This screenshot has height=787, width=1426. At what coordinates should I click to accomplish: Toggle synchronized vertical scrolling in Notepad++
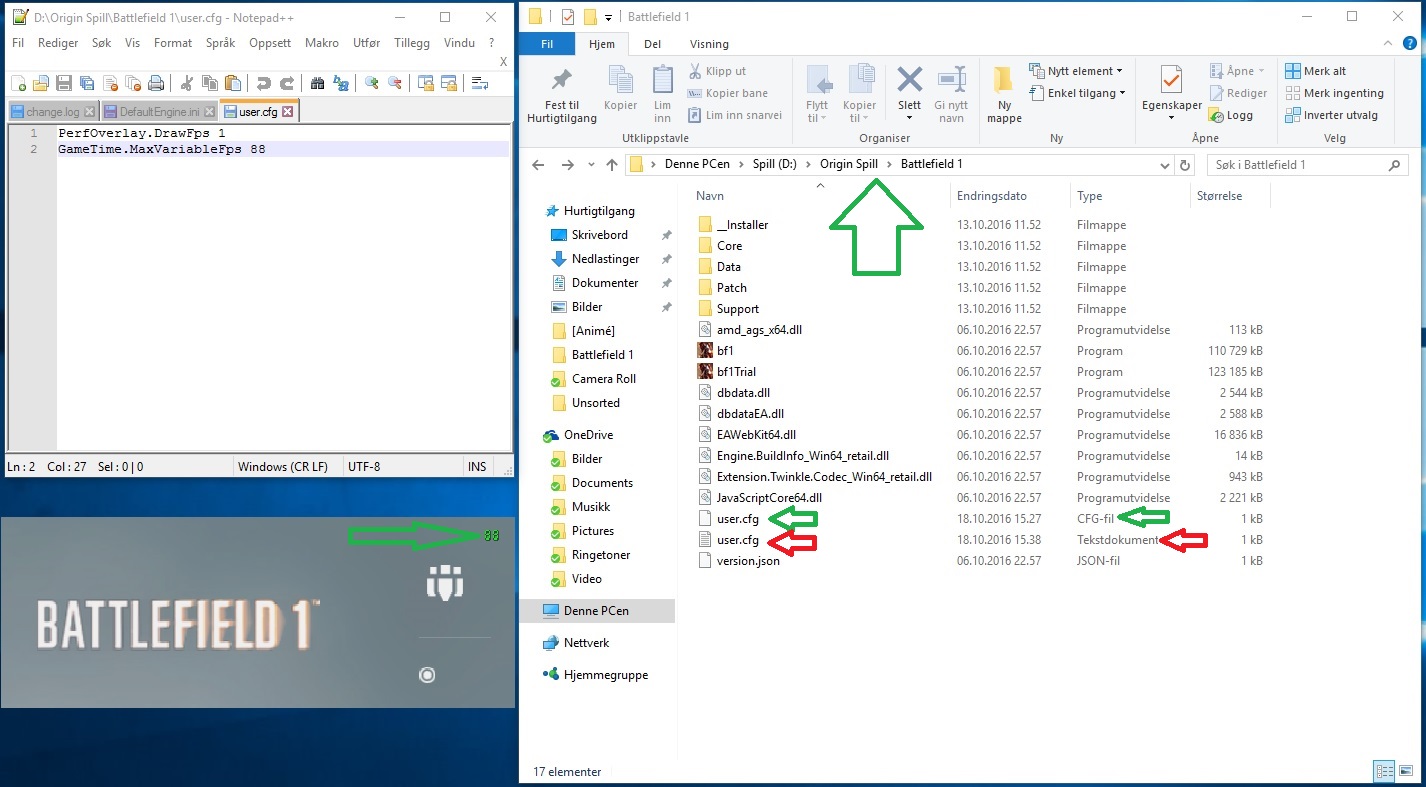click(425, 83)
